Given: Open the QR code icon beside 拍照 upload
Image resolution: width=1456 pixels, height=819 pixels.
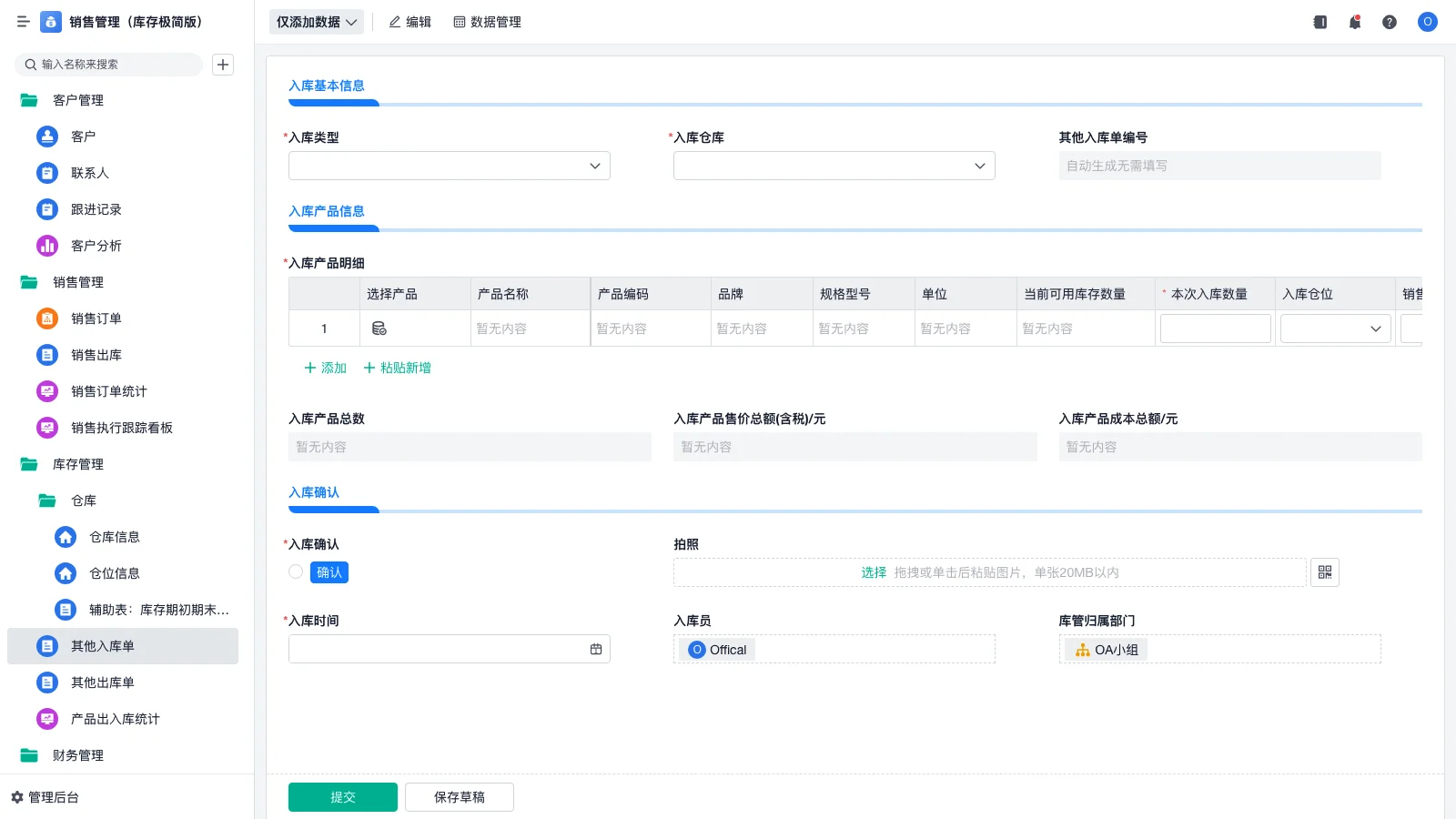Looking at the screenshot, I should coord(1325,571).
